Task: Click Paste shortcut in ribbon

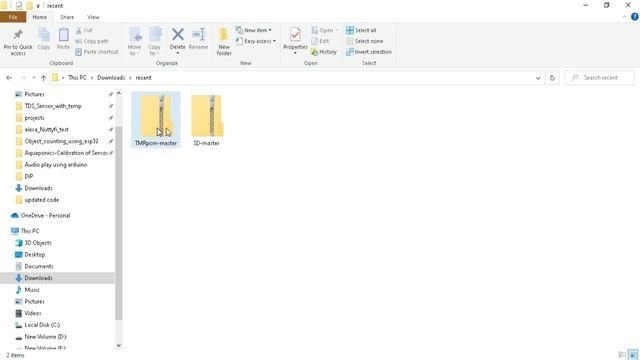Action: 97,52
